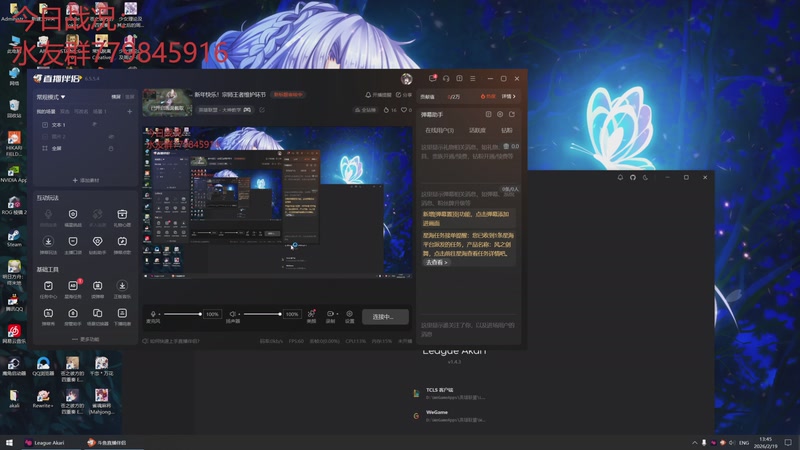This screenshot has height=450, width=800.
Task: Open the gift box tool in 互动玩法
Action: [122, 214]
